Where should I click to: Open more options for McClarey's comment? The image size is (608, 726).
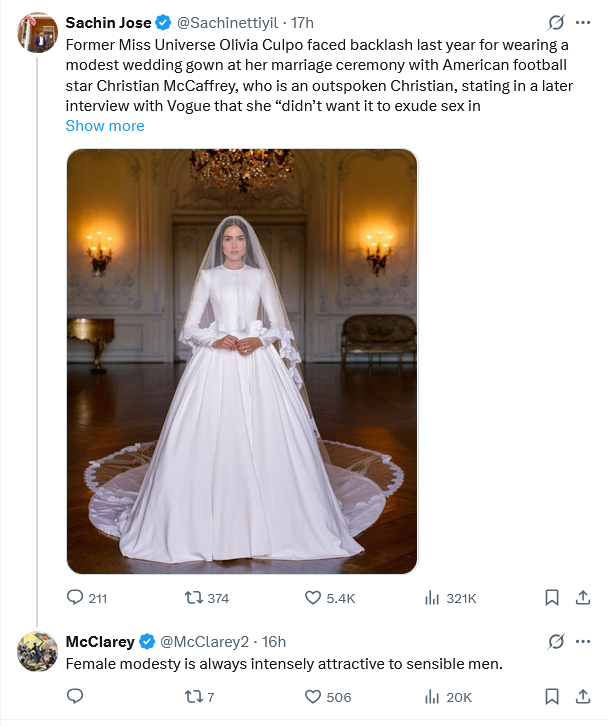point(583,640)
